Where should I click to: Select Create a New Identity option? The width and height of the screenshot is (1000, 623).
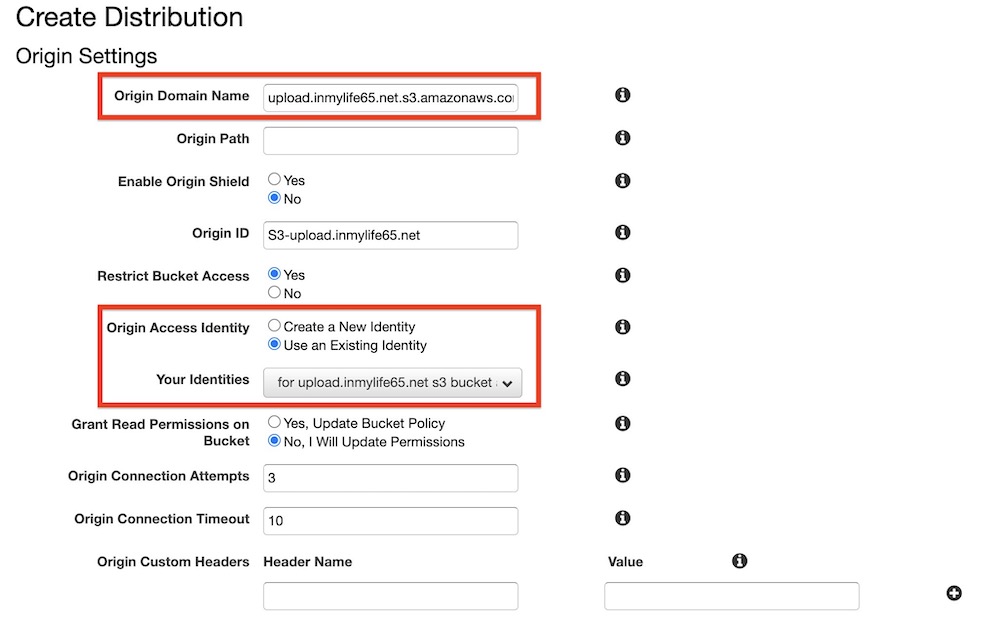pyautogui.click(x=274, y=325)
